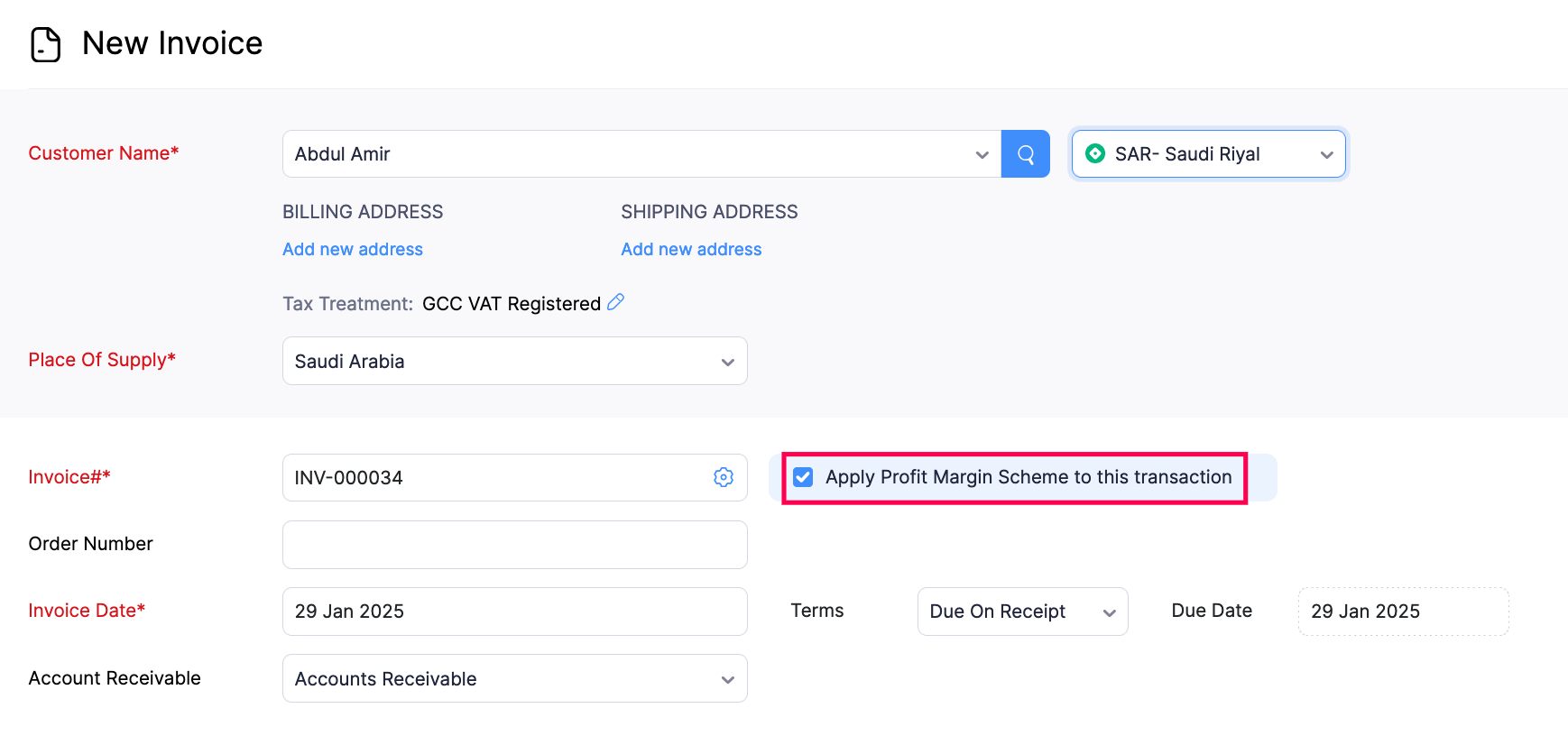This screenshot has width=1568, height=745.
Task: Click the customer search magnifier button
Action: (x=1025, y=154)
